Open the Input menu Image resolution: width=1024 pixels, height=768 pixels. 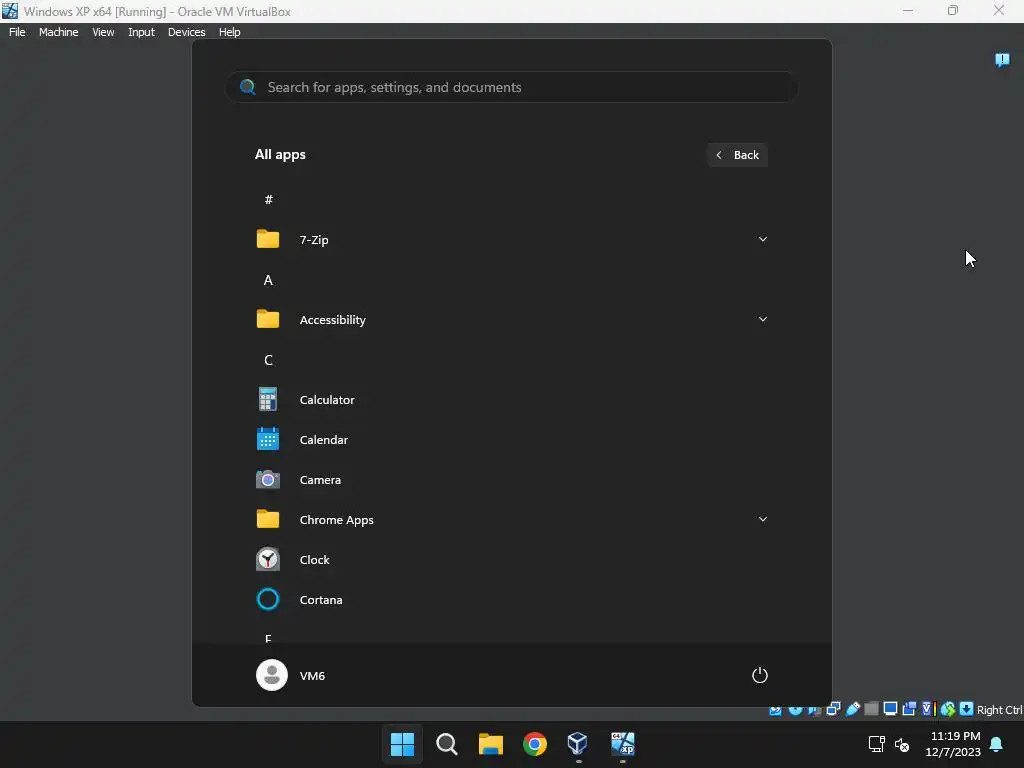[141, 32]
